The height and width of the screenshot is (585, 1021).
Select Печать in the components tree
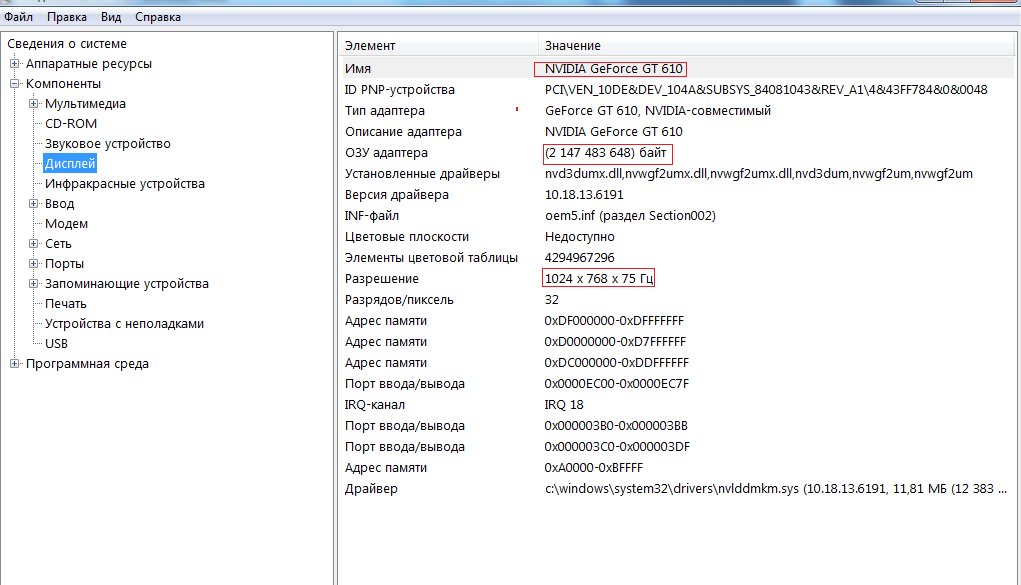click(x=66, y=304)
